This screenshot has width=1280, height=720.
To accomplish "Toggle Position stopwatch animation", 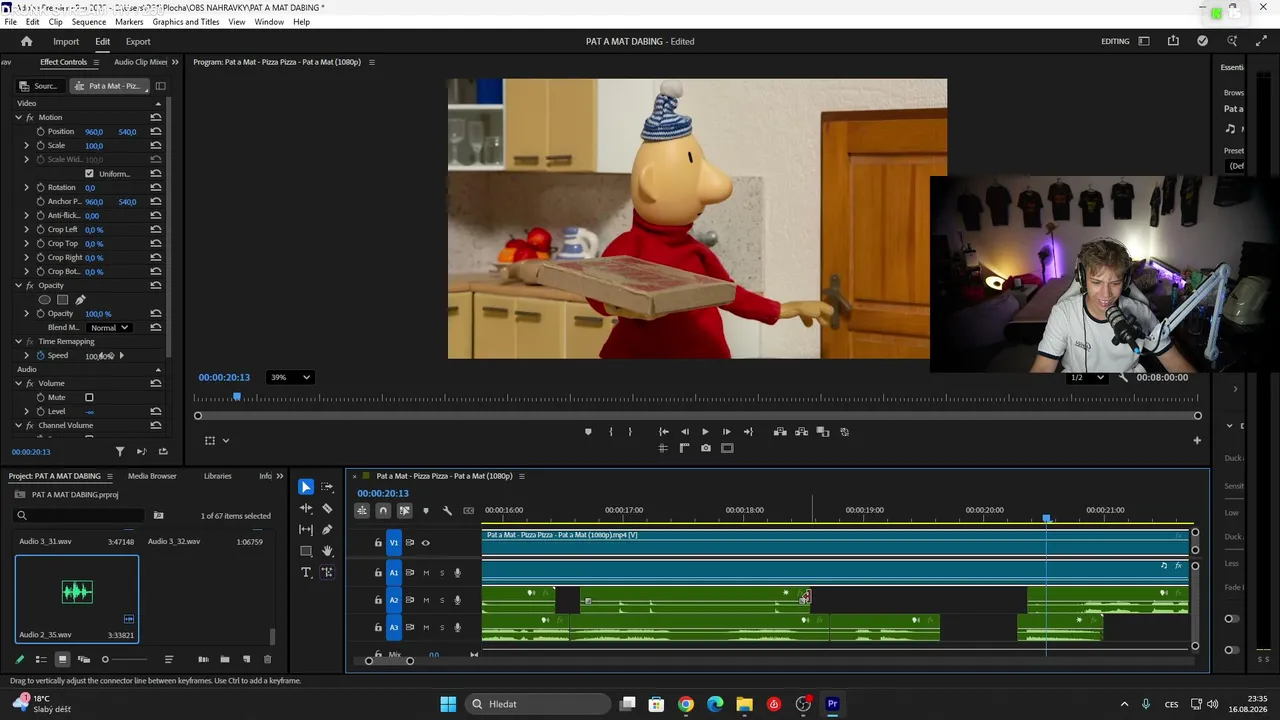I will click(x=40, y=132).
